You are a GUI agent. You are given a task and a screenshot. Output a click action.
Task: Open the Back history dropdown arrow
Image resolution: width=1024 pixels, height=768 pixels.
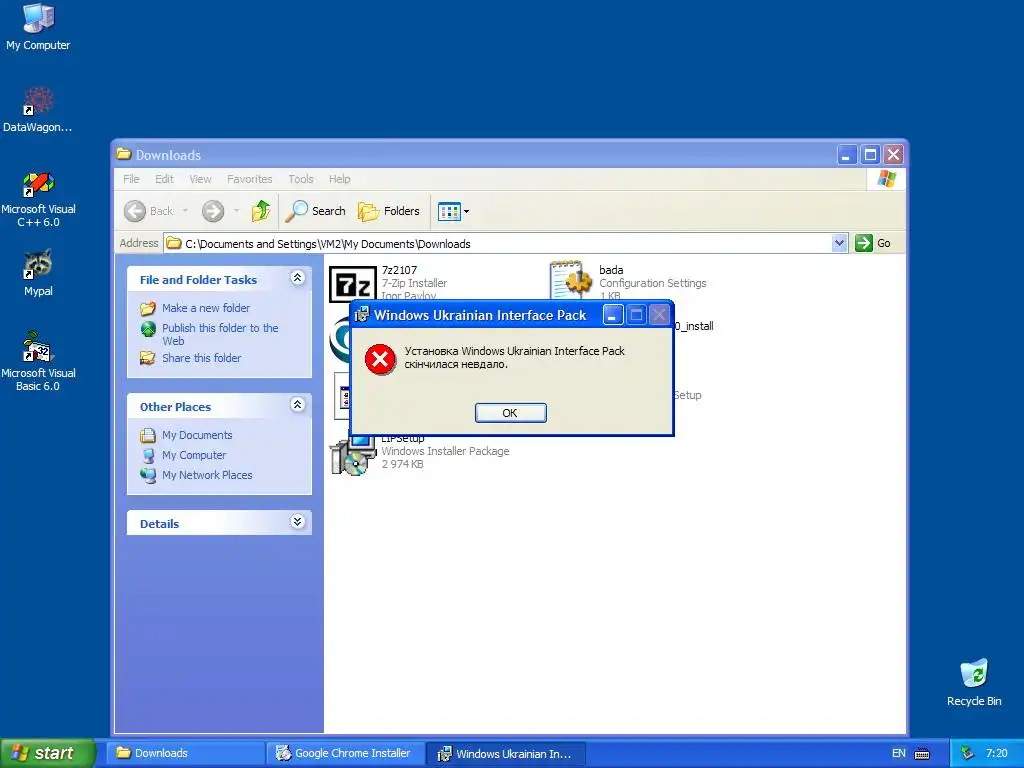pos(185,211)
